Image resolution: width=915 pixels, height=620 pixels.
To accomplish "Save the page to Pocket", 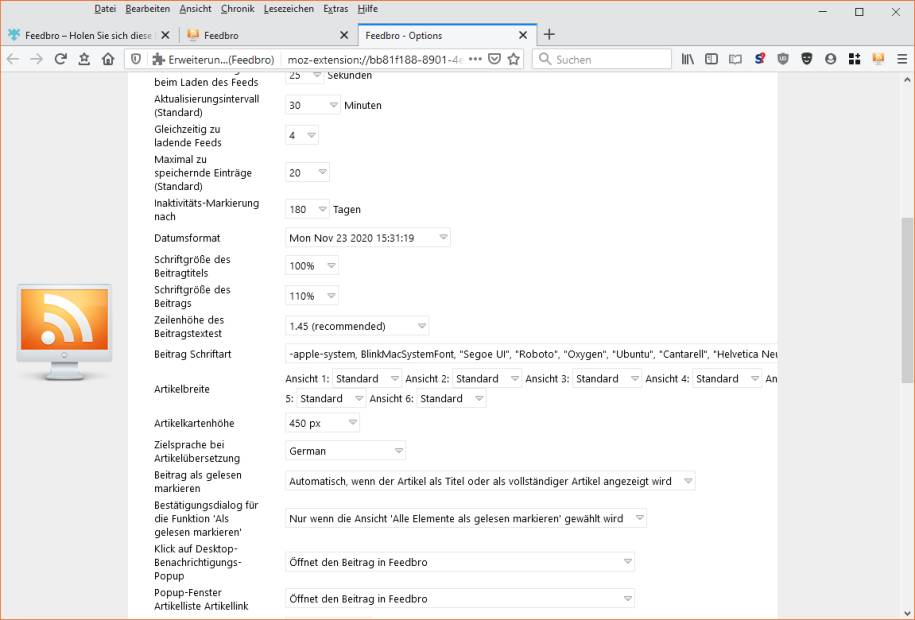I will [494, 59].
